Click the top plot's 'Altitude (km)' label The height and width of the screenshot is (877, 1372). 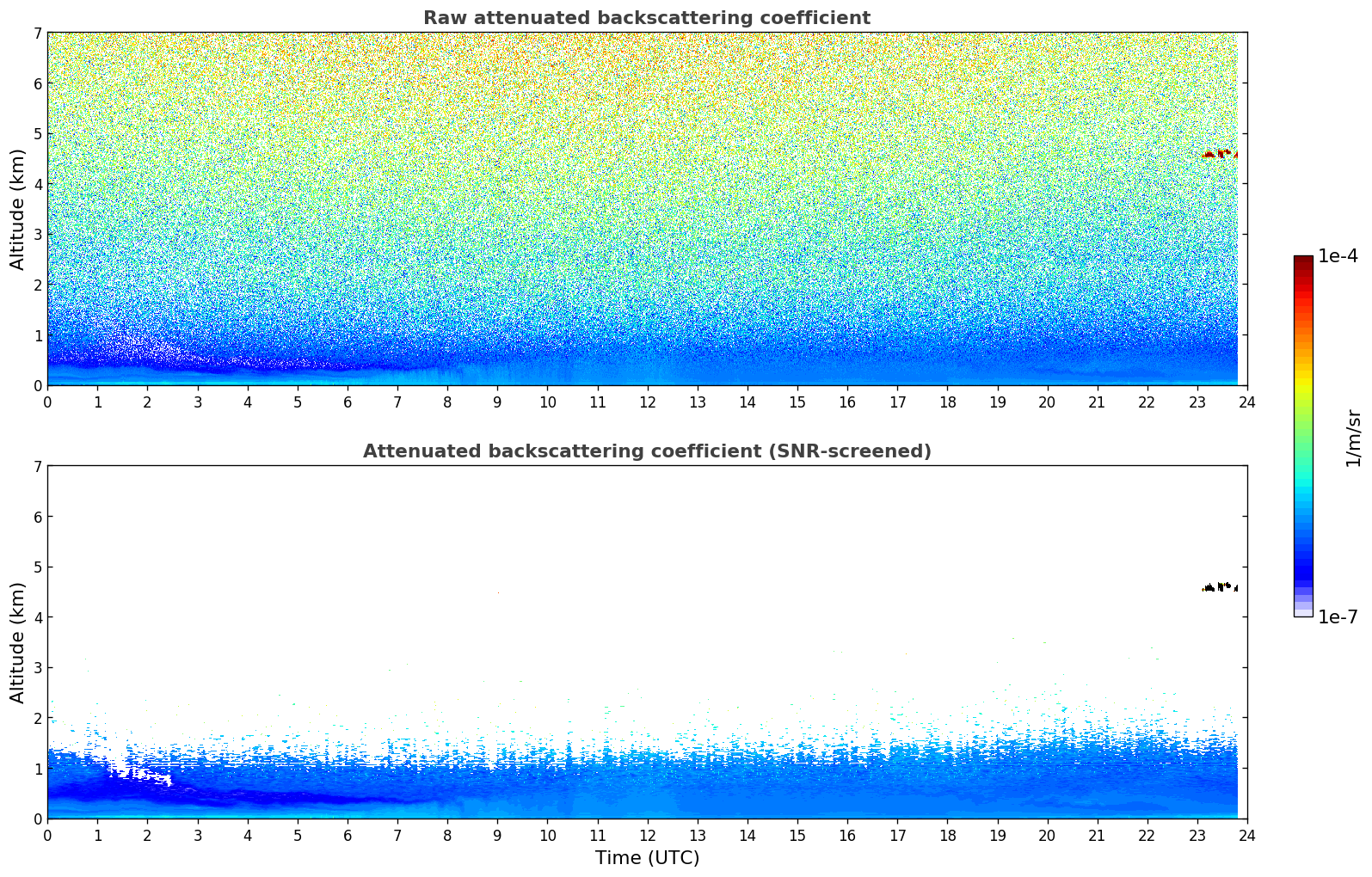pyautogui.click(x=17, y=209)
